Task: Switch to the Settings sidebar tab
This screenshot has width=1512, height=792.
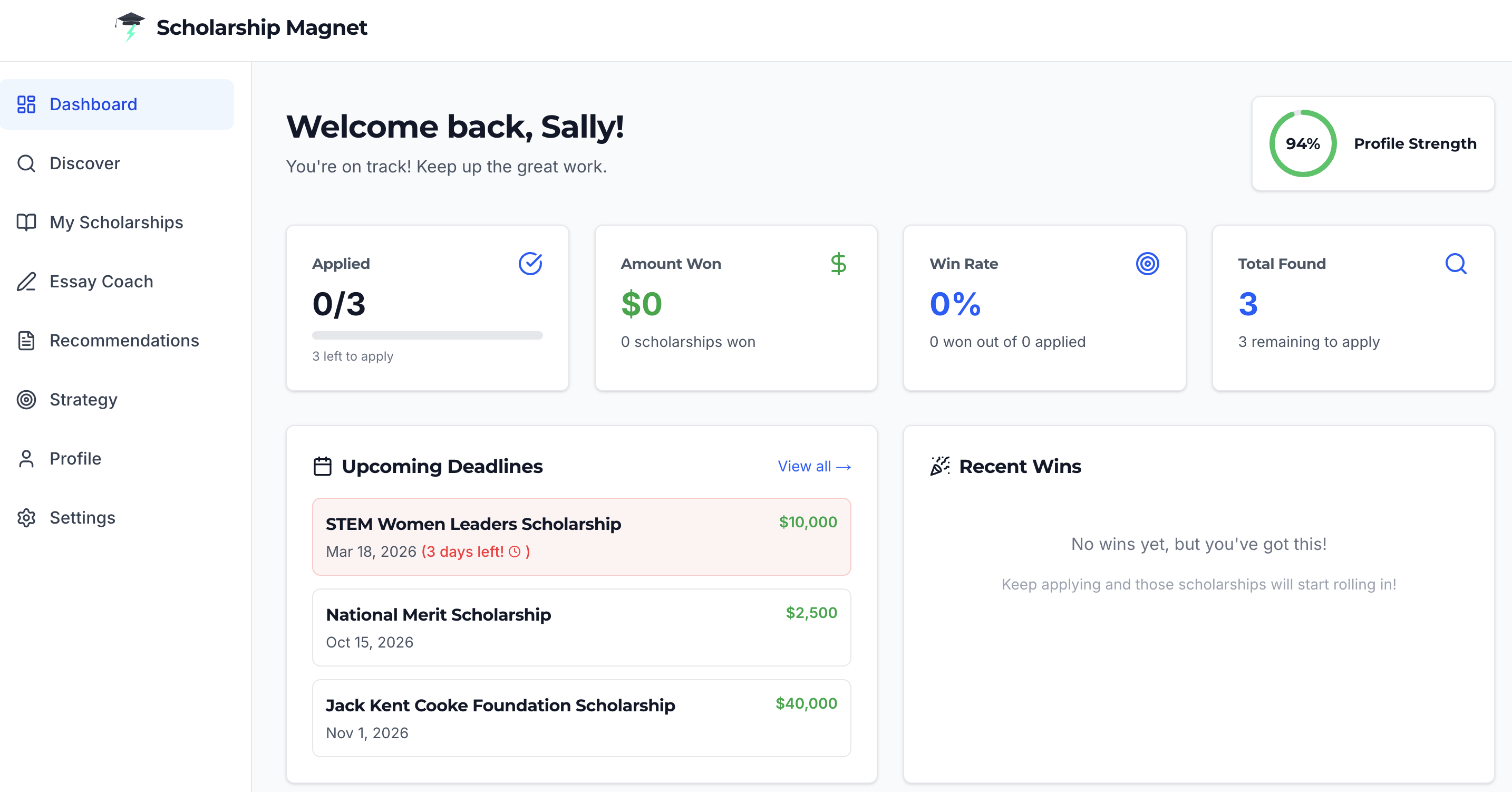Action: tap(82, 518)
